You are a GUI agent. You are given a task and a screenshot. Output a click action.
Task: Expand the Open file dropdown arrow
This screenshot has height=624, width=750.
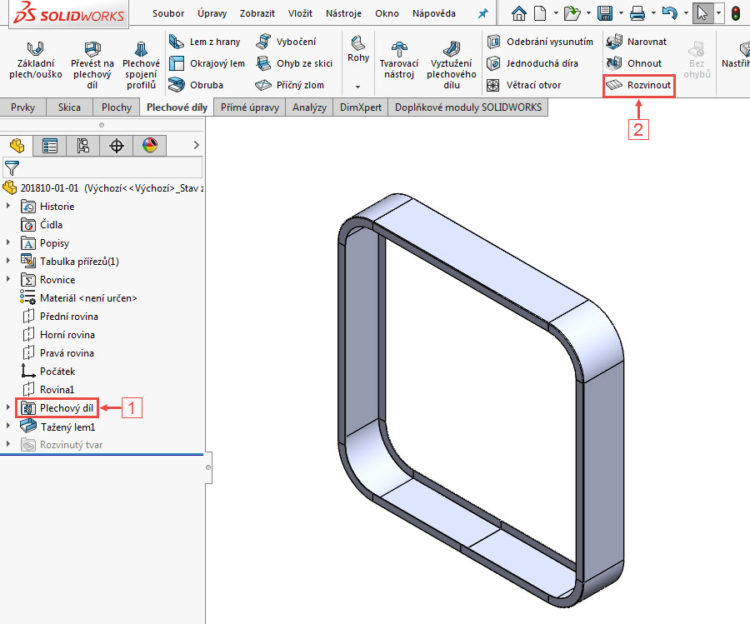click(x=589, y=13)
